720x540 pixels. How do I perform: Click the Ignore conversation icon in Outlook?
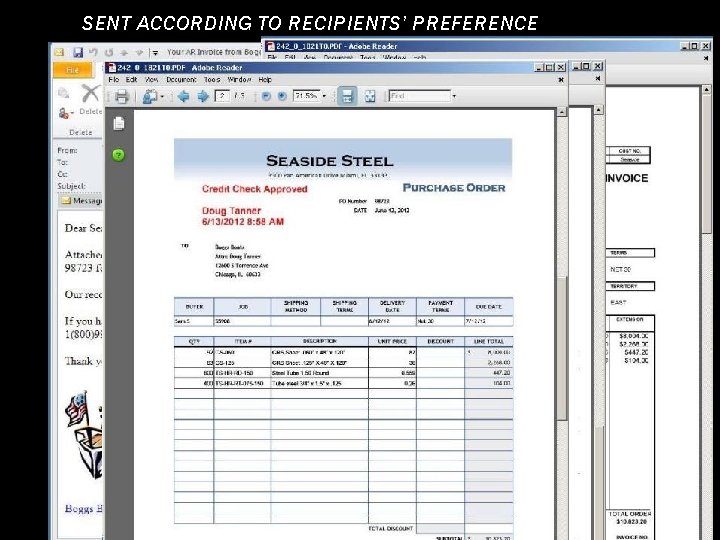(x=63, y=93)
